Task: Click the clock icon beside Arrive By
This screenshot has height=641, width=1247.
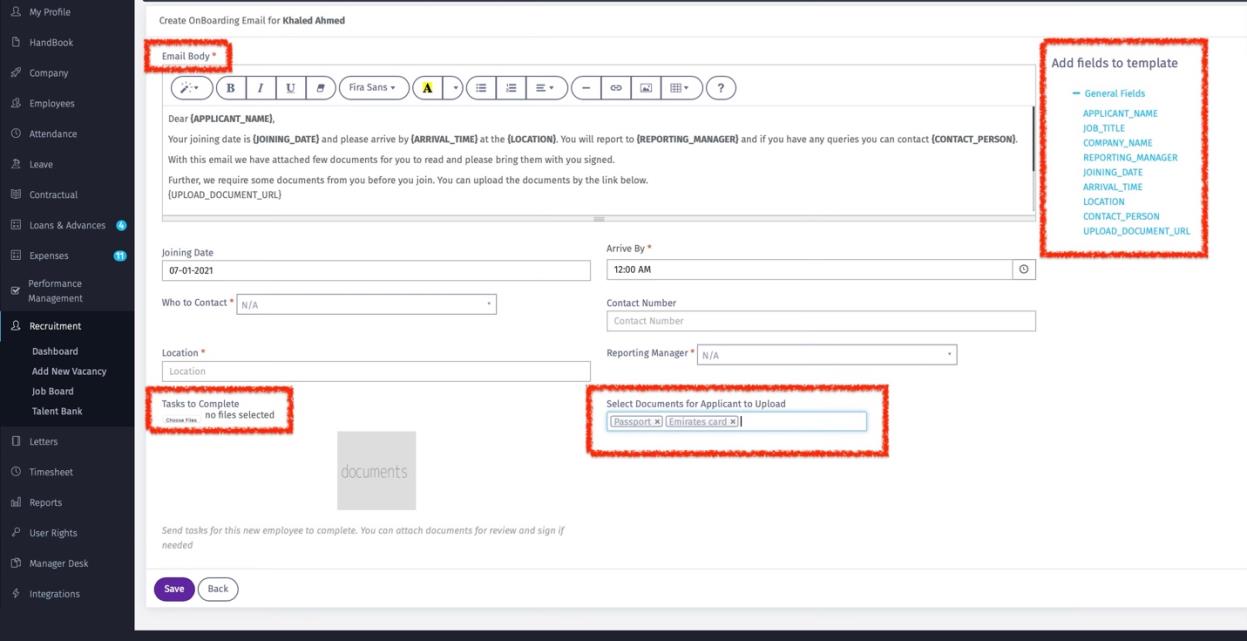Action: pyautogui.click(x=1023, y=270)
